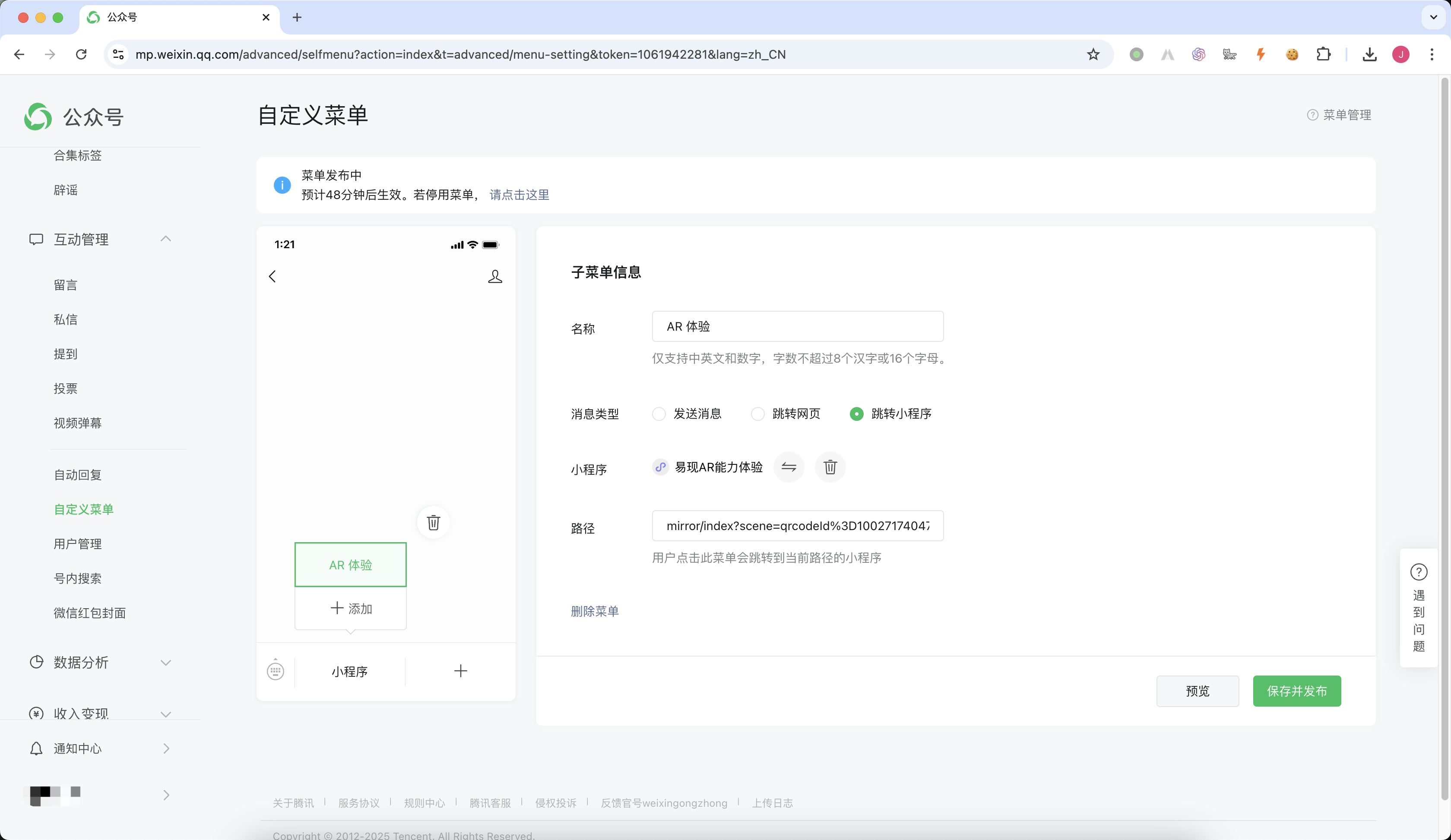The width and height of the screenshot is (1451, 840).
Task: Open 自动回复 in sidebar
Action: pyautogui.click(x=78, y=475)
